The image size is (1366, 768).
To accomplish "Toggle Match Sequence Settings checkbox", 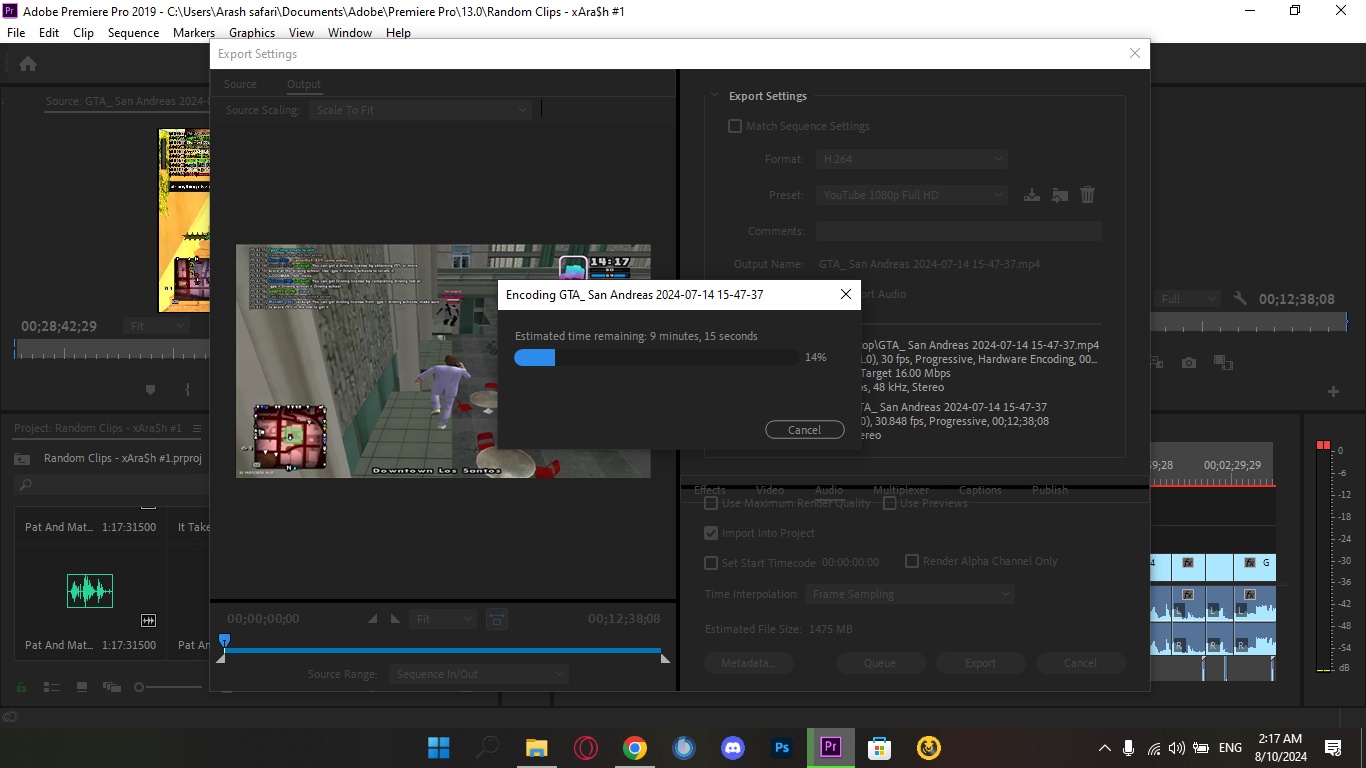I will 735,126.
